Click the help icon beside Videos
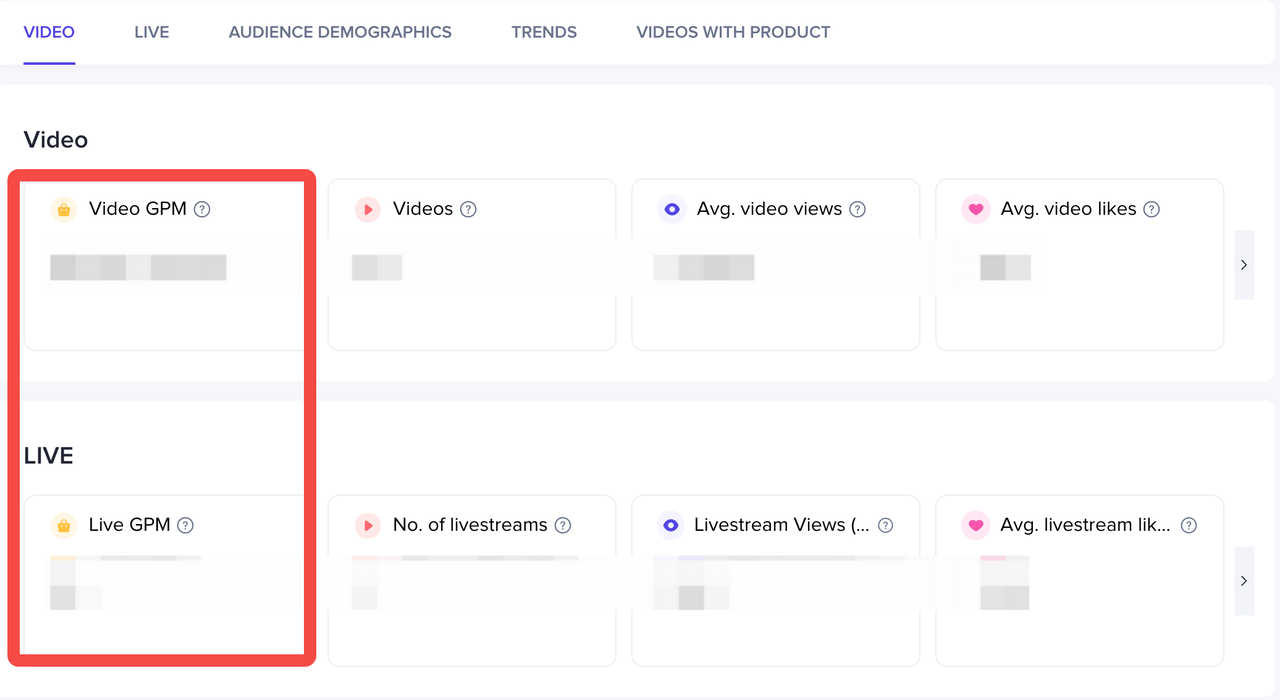The height and width of the screenshot is (700, 1280). coord(468,210)
